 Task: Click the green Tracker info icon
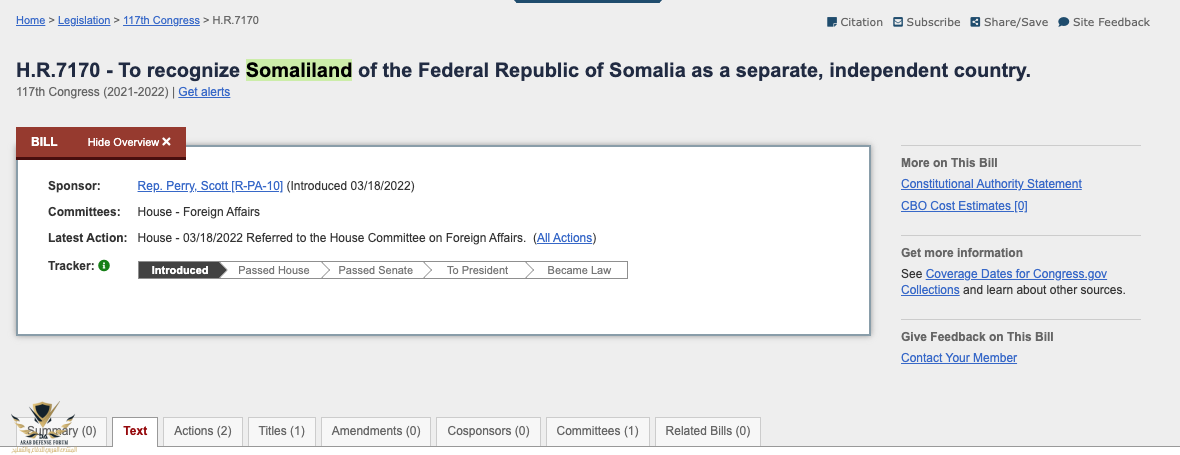[x=104, y=265]
